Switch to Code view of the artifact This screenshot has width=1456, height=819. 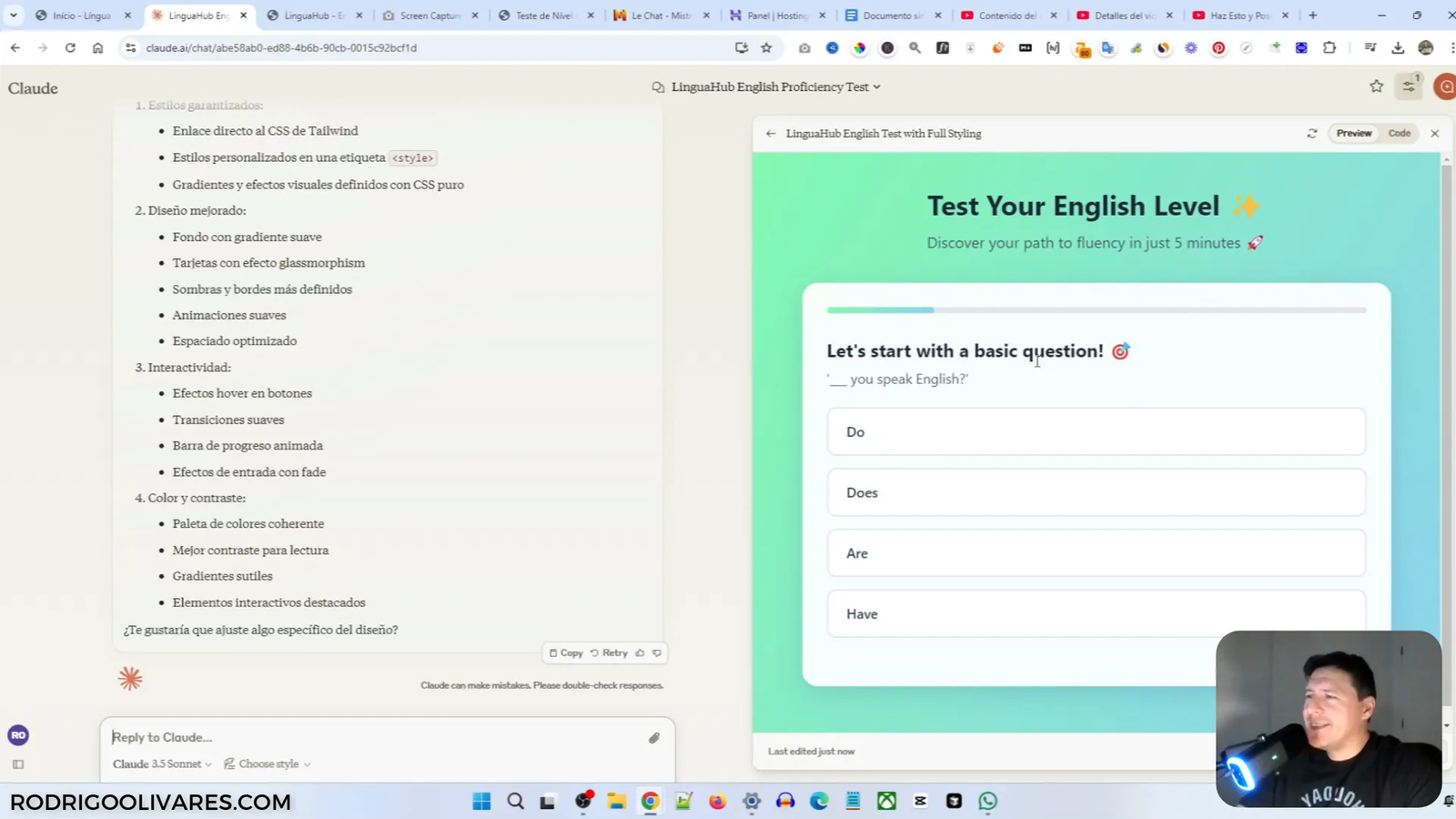(1399, 133)
